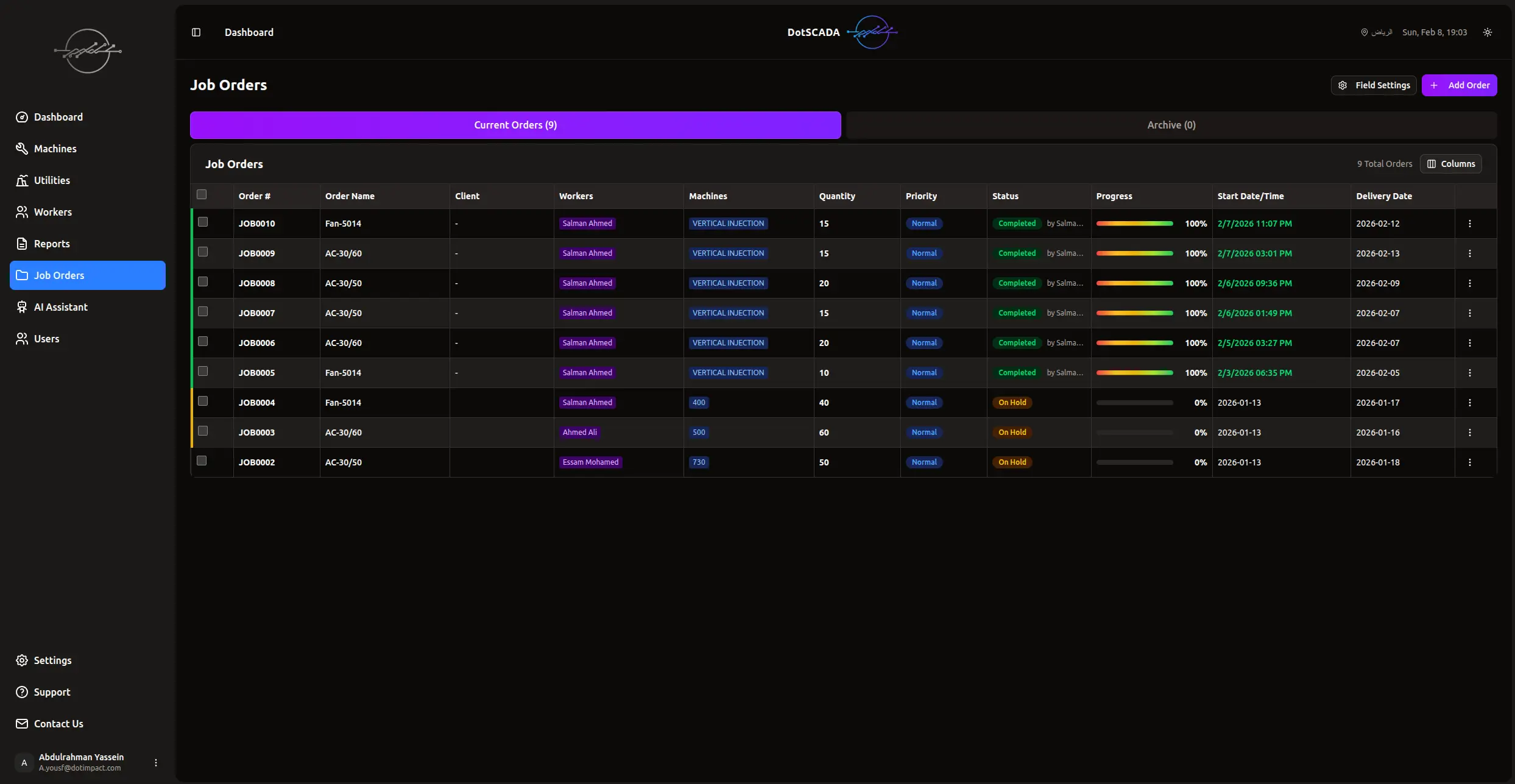
Task: Open the Utilities page icon
Action: click(x=22, y=180)
